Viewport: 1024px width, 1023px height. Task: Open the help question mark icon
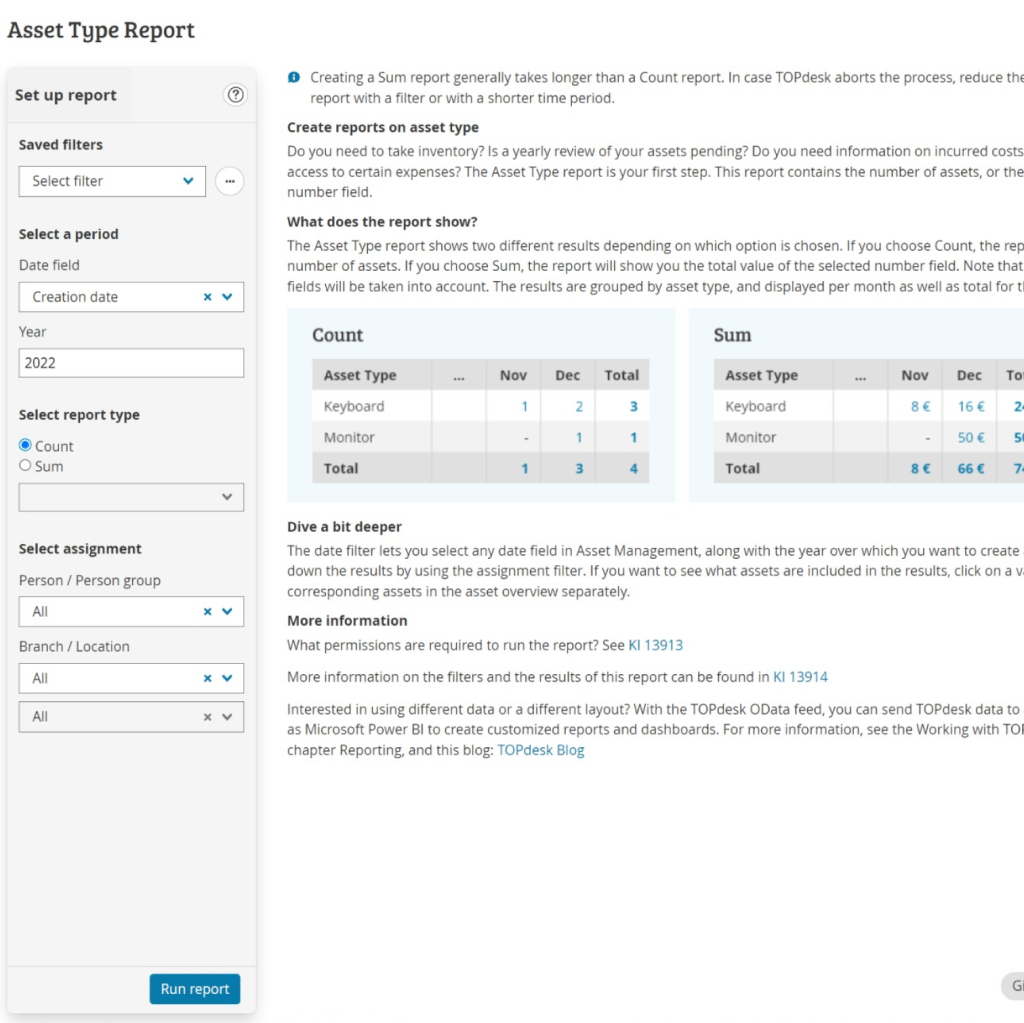235,95
